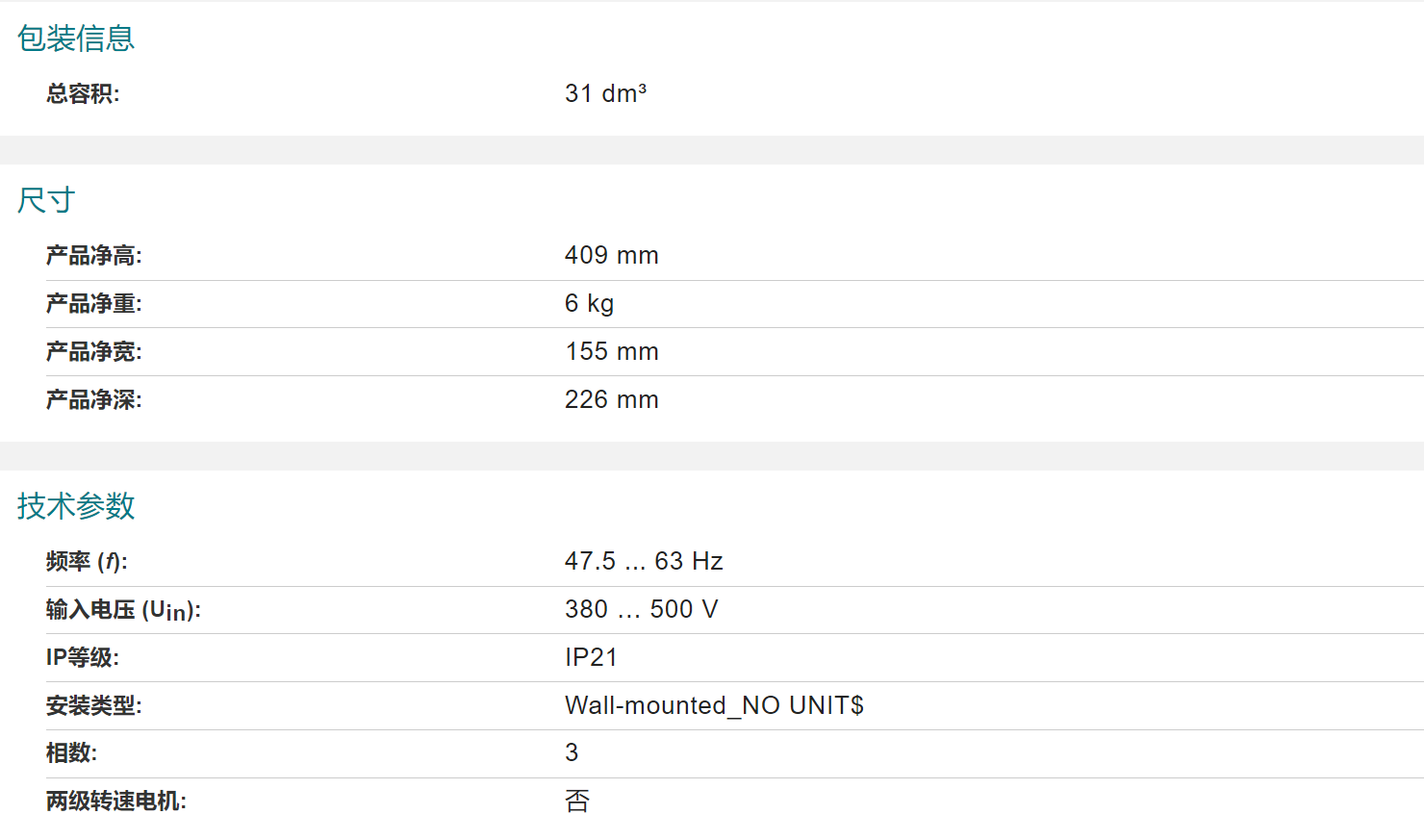The width and height of the screenshot is (1424, 840).
Task: Select the 相数 label
Action: (71, 752)
